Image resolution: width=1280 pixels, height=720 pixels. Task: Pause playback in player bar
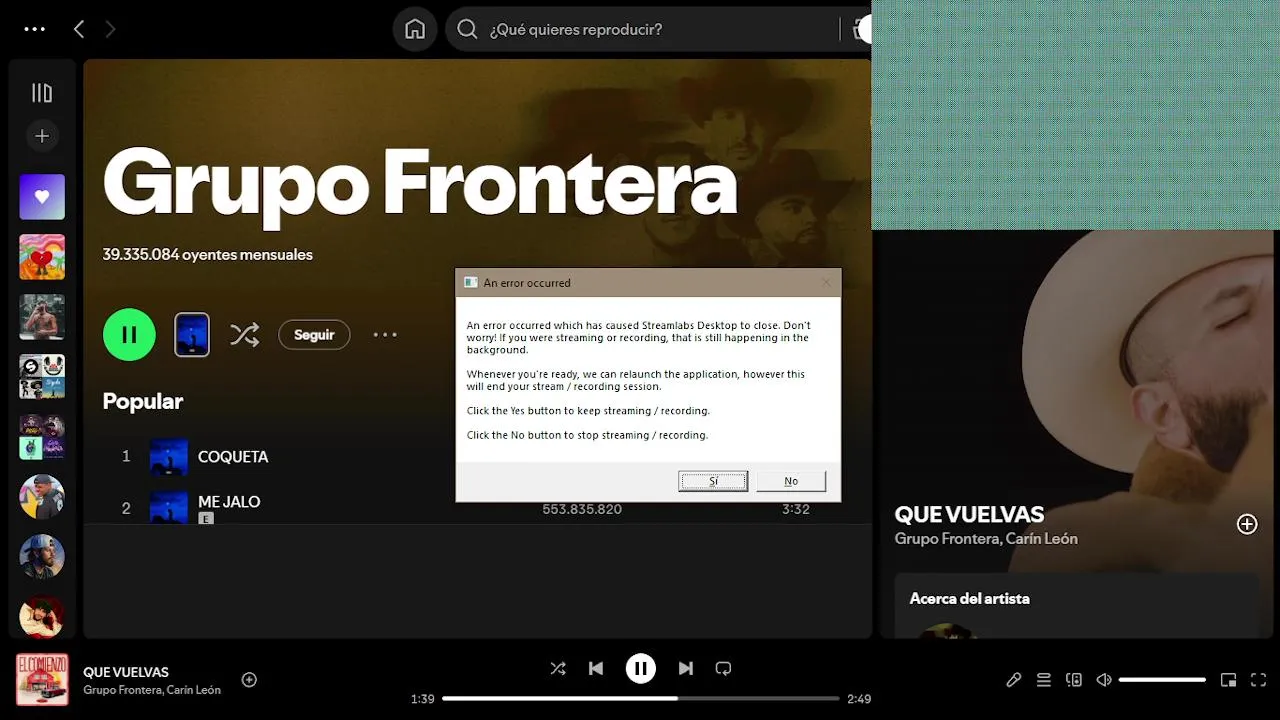point(641,668)
